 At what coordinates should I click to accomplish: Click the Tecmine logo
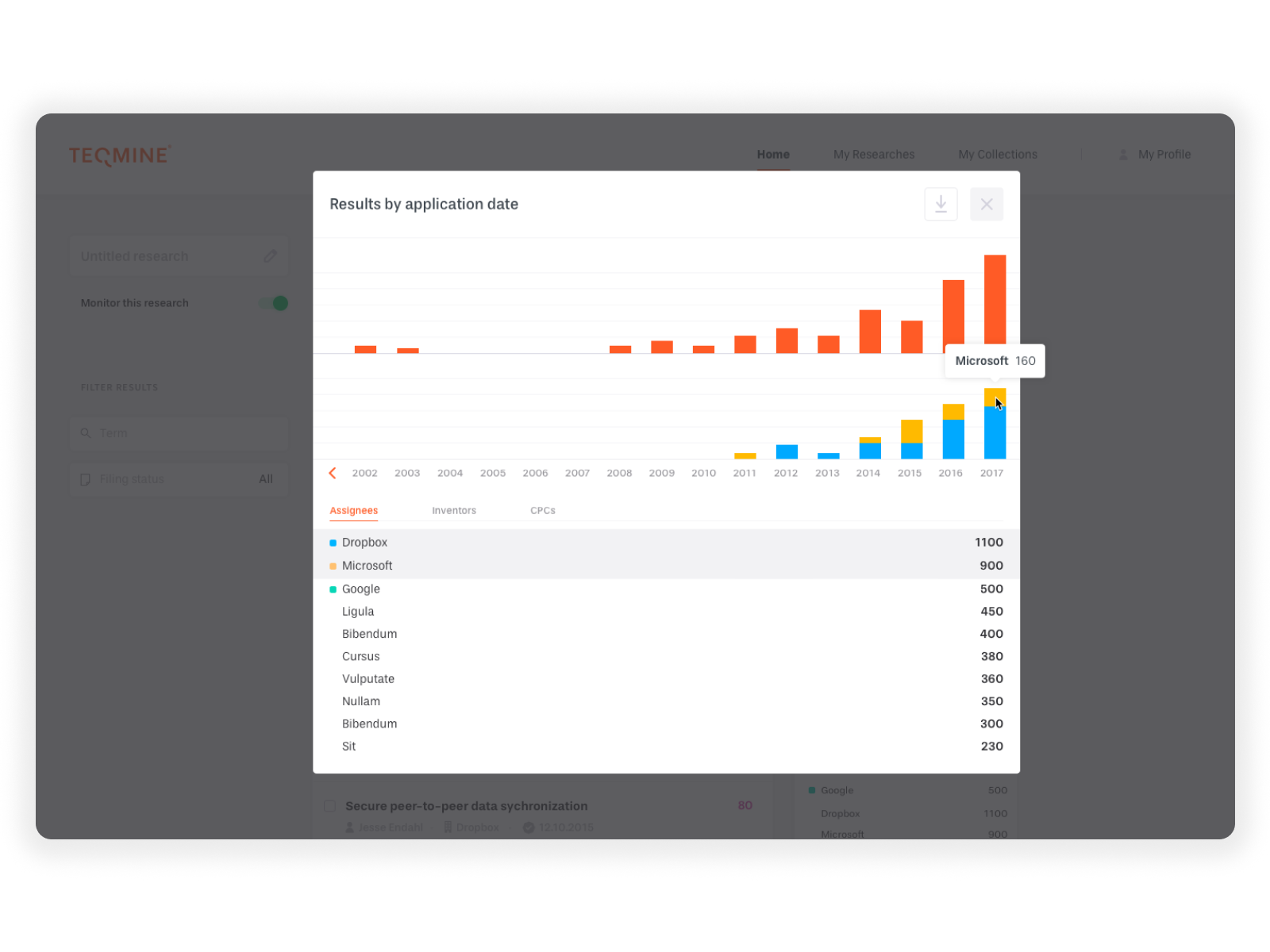click(x=120, y=155)
